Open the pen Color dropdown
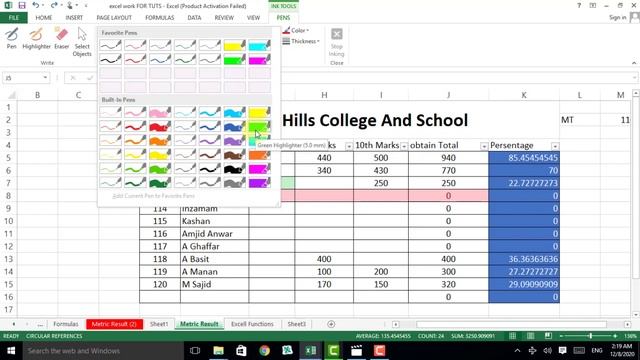 [296, 31]
